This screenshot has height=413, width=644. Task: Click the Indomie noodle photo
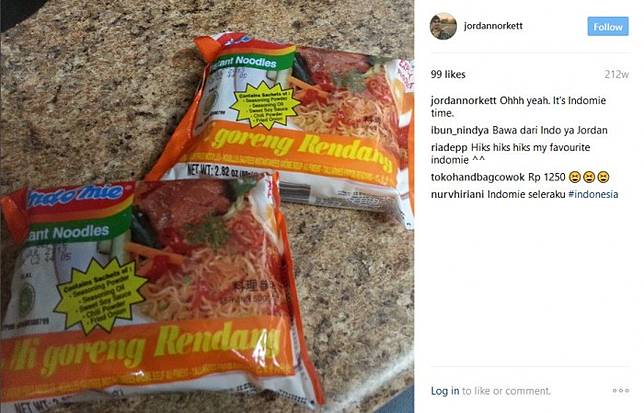(207, 206)
